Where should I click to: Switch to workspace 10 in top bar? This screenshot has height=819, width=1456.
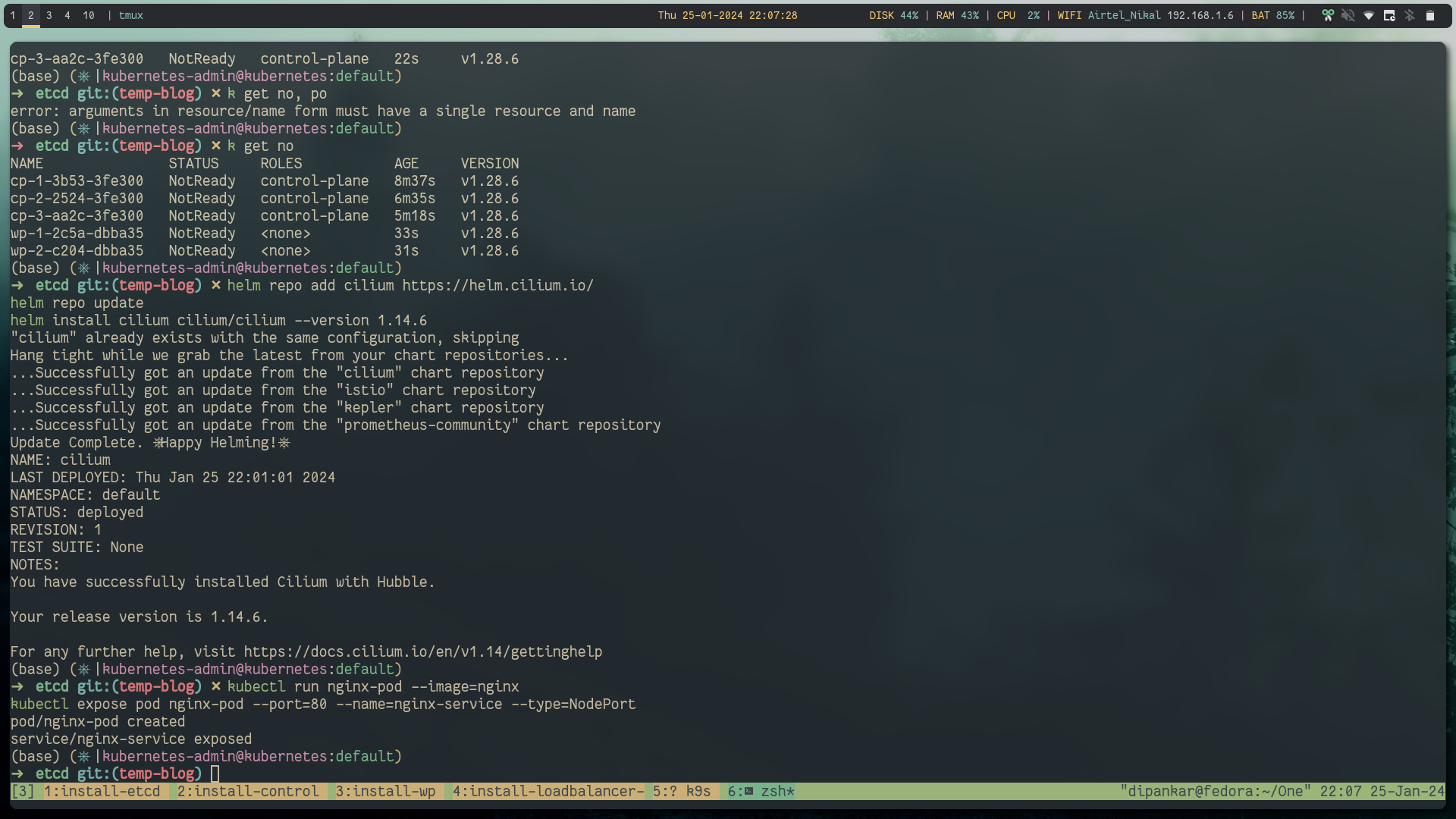coord(89,15)
